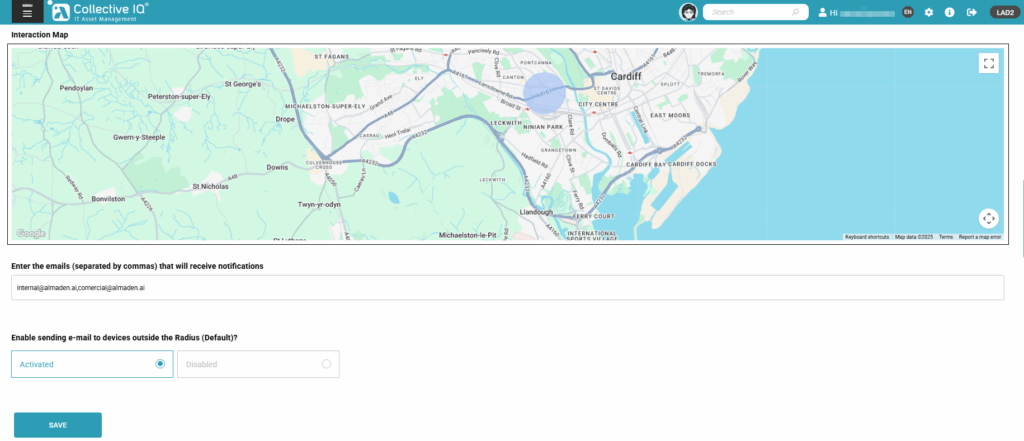Open Keyboard shortcuts on the map

(866, 237)
